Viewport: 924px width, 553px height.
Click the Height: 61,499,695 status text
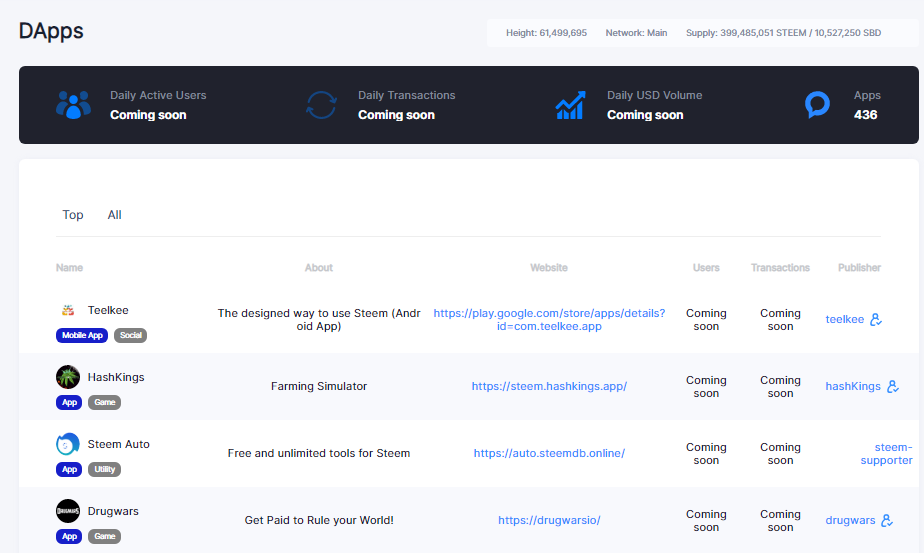pos(546,33)
